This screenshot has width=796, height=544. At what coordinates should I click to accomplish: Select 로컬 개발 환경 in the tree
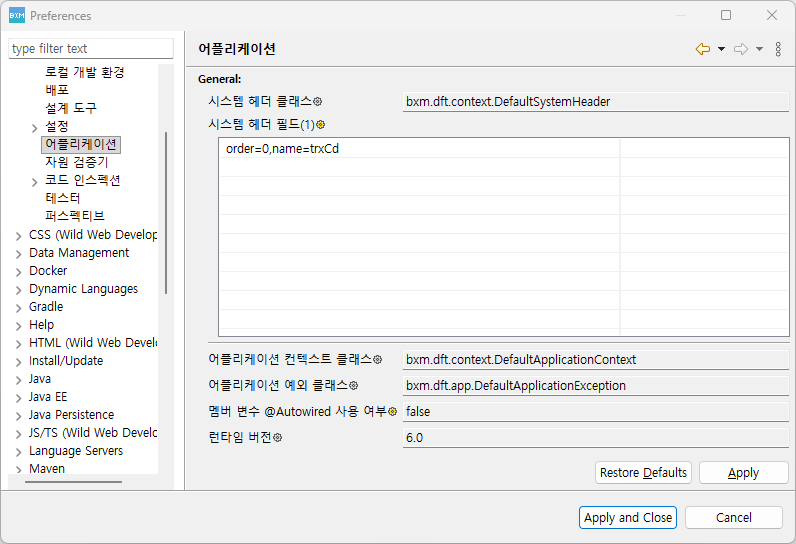[85, 72]
